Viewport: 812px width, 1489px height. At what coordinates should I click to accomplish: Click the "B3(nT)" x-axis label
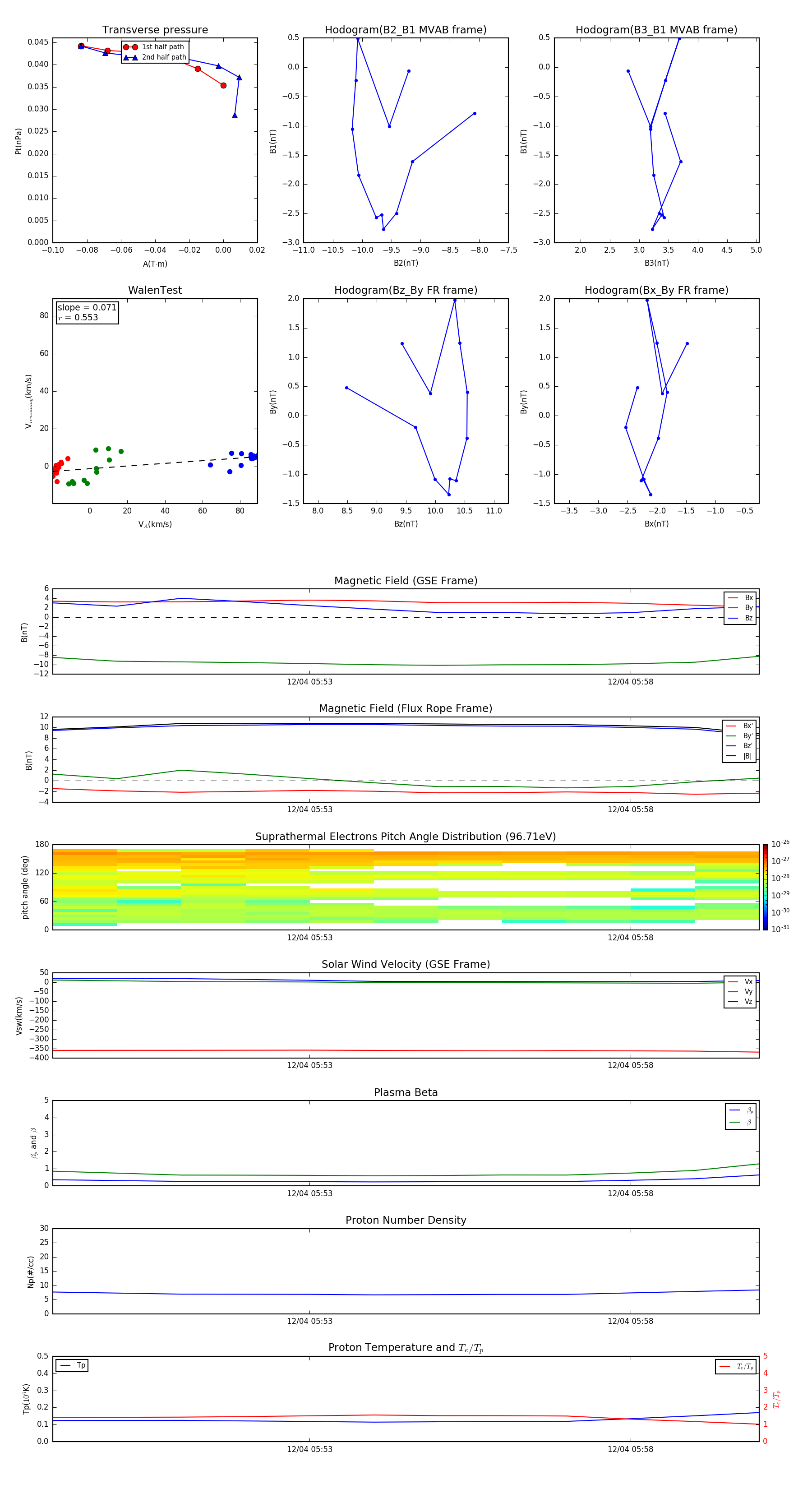click(x=656, y=263)
